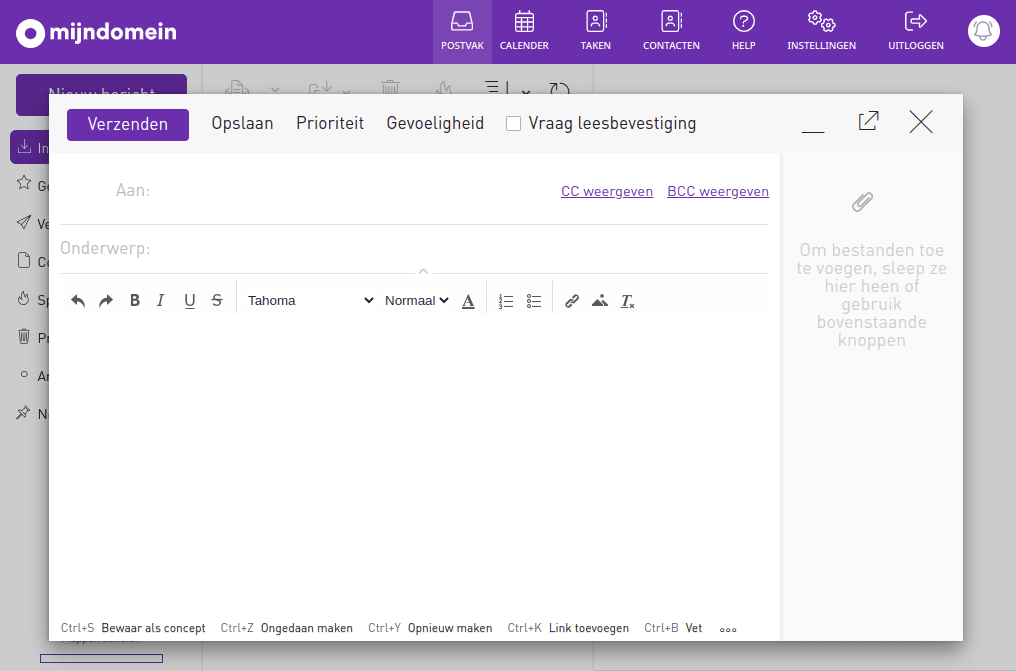This screenshot has height=671, width=1016.
Task: Insert a bulleted list
Action: (534, 301)
